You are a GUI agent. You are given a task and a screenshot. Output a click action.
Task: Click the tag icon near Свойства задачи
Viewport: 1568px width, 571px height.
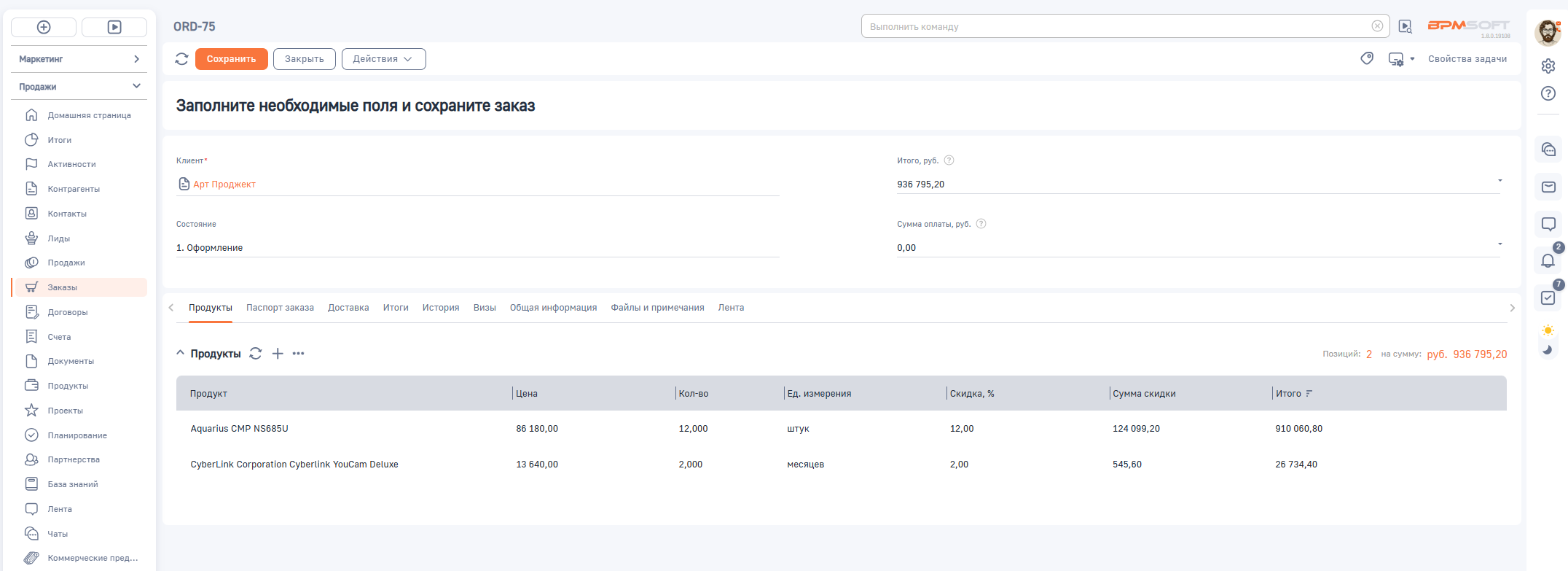1367,59
